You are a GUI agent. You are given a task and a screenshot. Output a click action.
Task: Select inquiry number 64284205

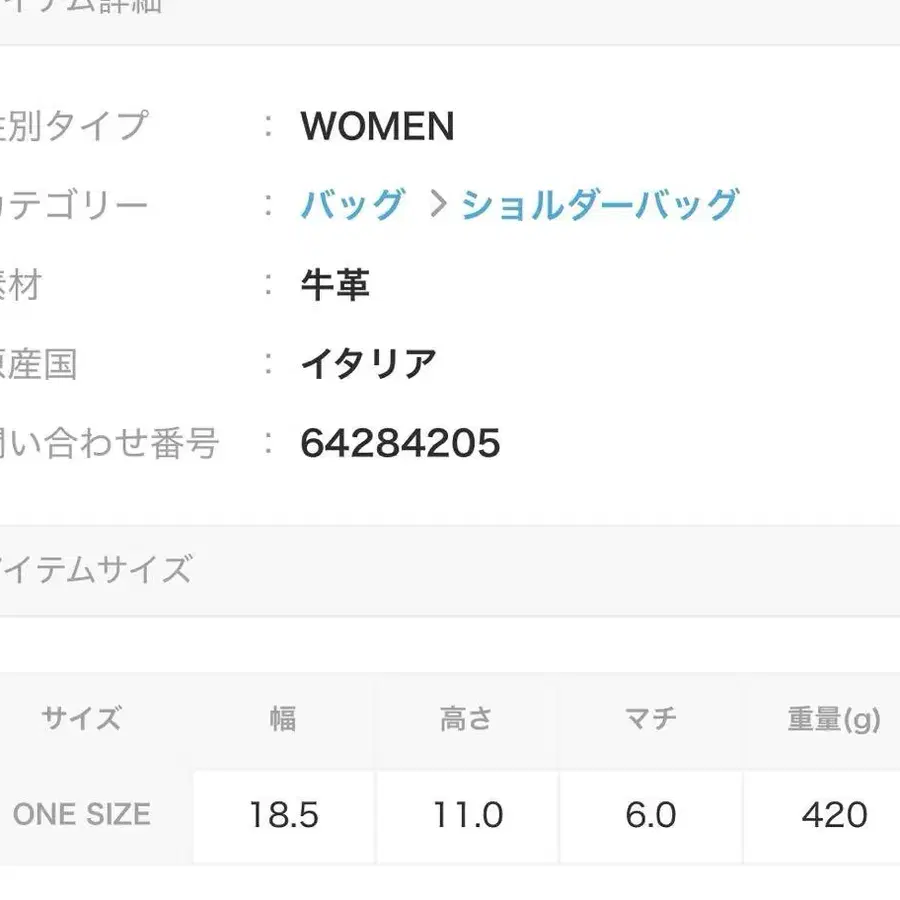click(x=400, y=443)
